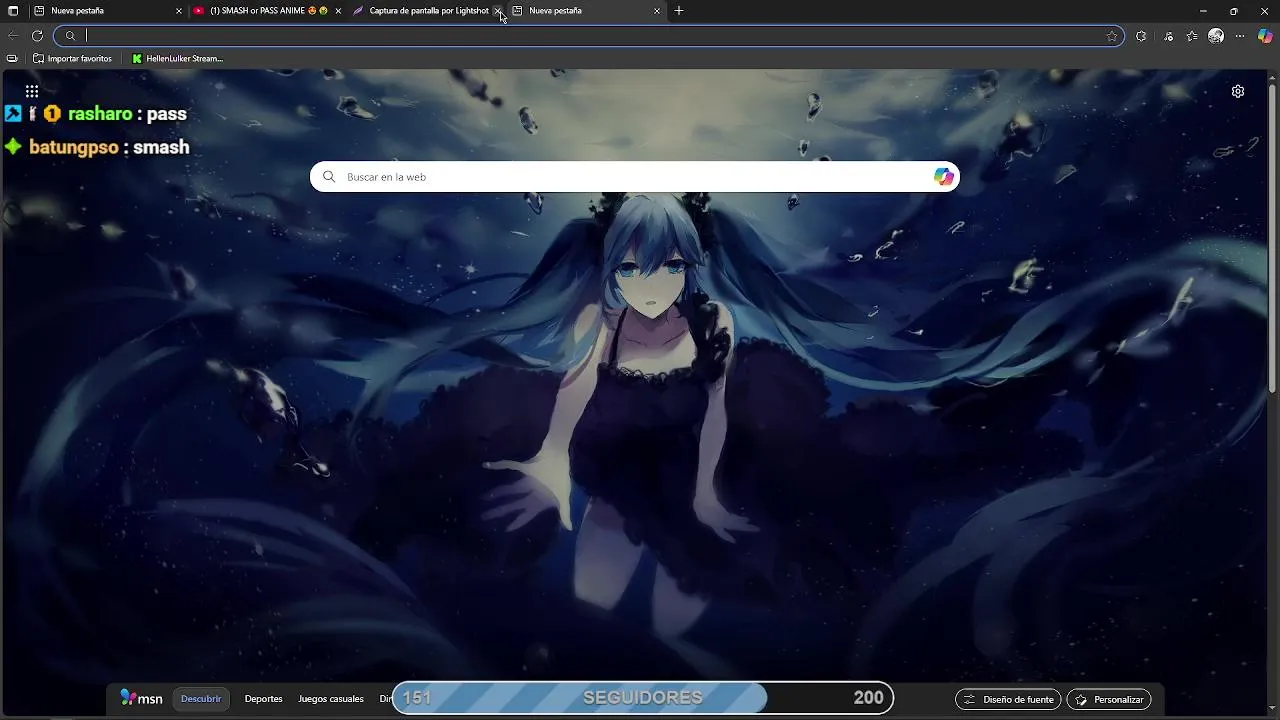Click the search magnifier in web box
Viewport: 1280px width, 720px height.
tap(329, 177)
